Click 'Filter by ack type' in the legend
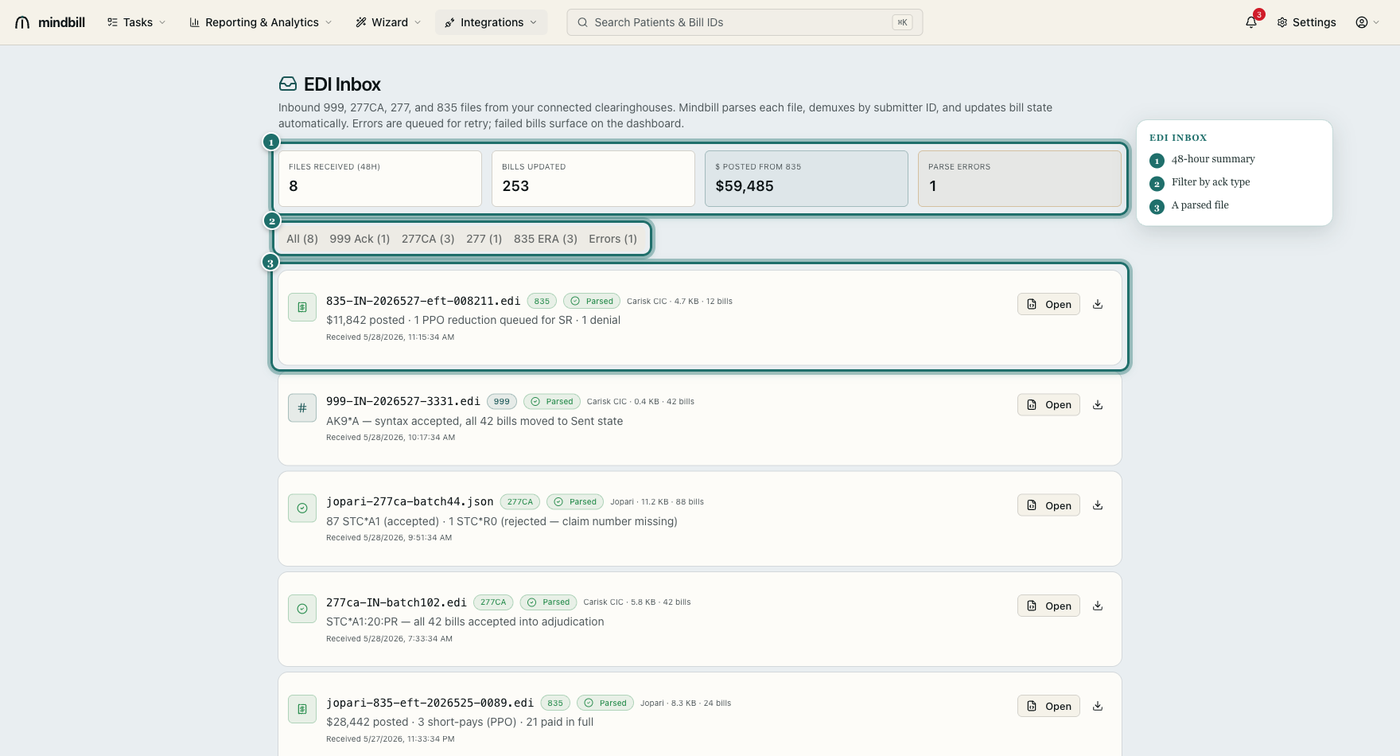The width and height of the screenshot is (1400, 756). [x=1211, y=182]
